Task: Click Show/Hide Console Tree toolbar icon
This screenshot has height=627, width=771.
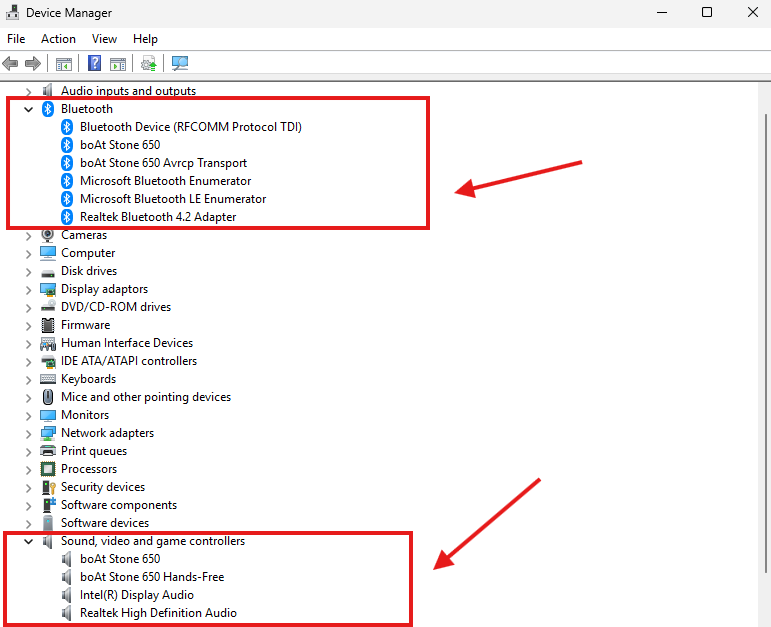Action: [x=64, y=64]
